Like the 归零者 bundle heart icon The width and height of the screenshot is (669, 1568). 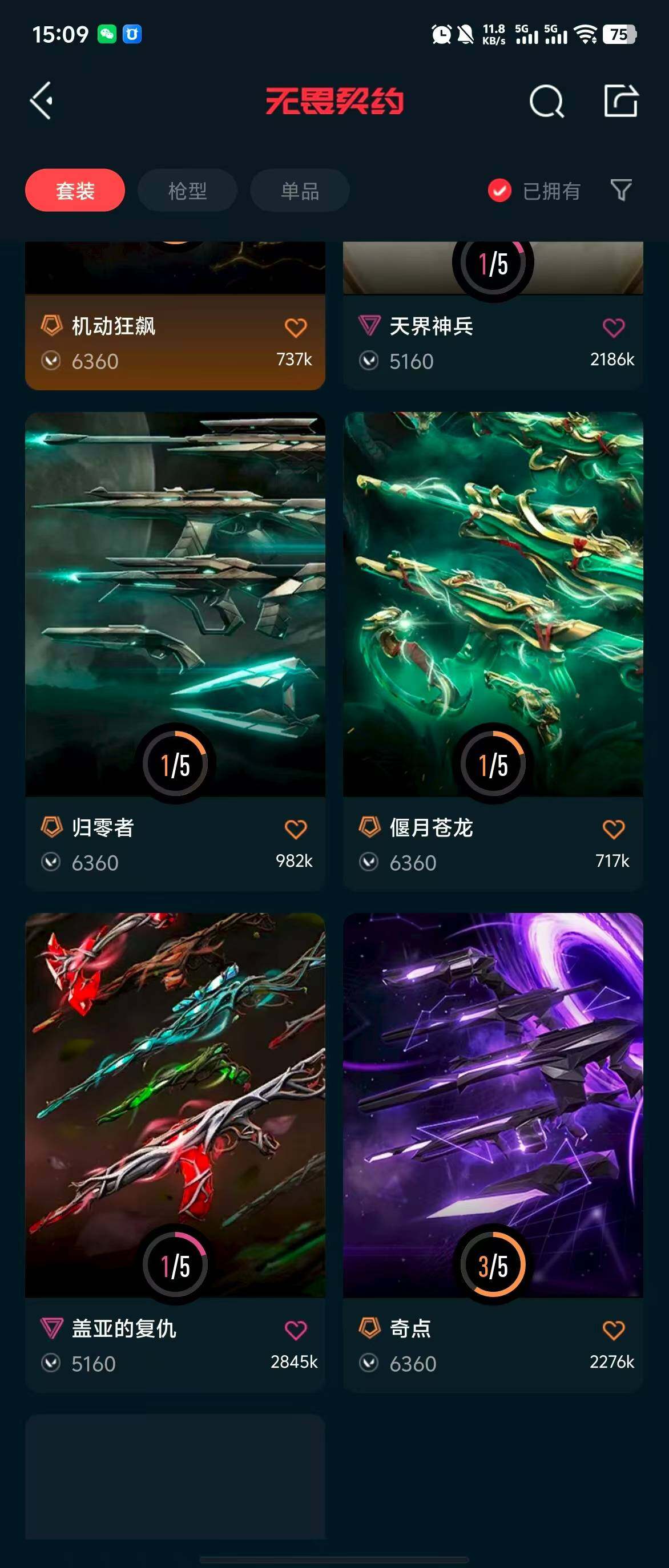[x=295, y=829]
